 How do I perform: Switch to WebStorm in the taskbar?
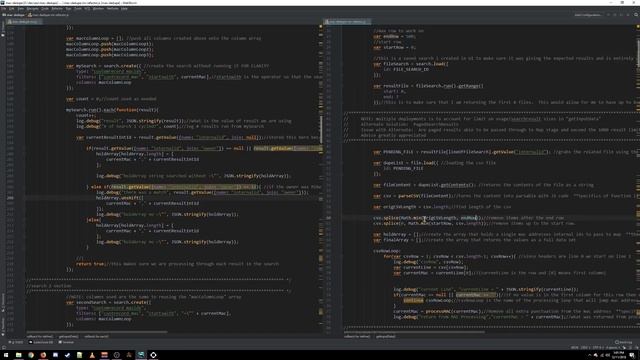pos(141,355)
